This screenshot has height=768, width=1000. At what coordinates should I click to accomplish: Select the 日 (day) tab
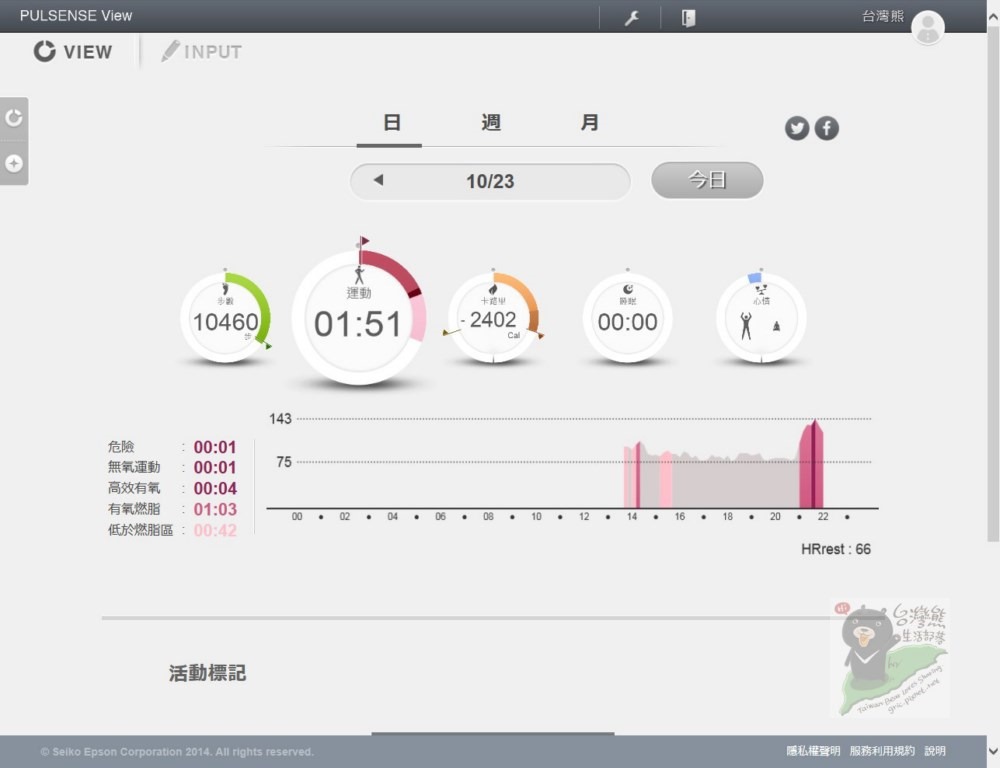click(x=391, y=122)
